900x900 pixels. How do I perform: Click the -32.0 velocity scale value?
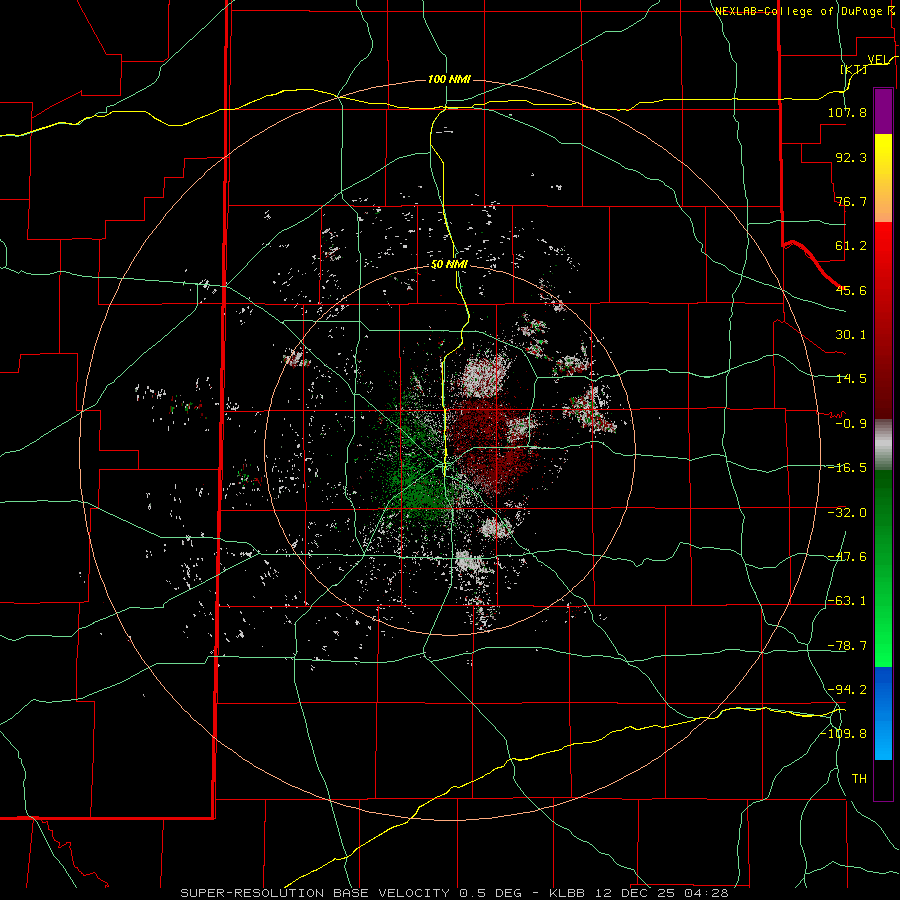(x=847, y=513)
